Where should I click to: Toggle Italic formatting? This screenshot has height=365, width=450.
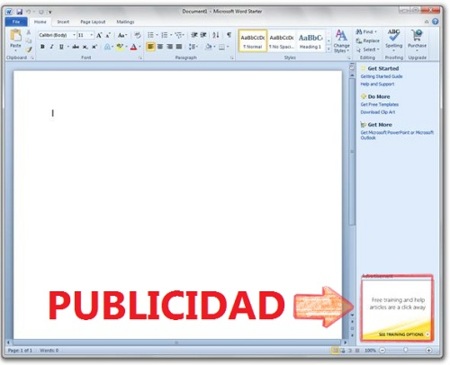(x=52, y=47)
